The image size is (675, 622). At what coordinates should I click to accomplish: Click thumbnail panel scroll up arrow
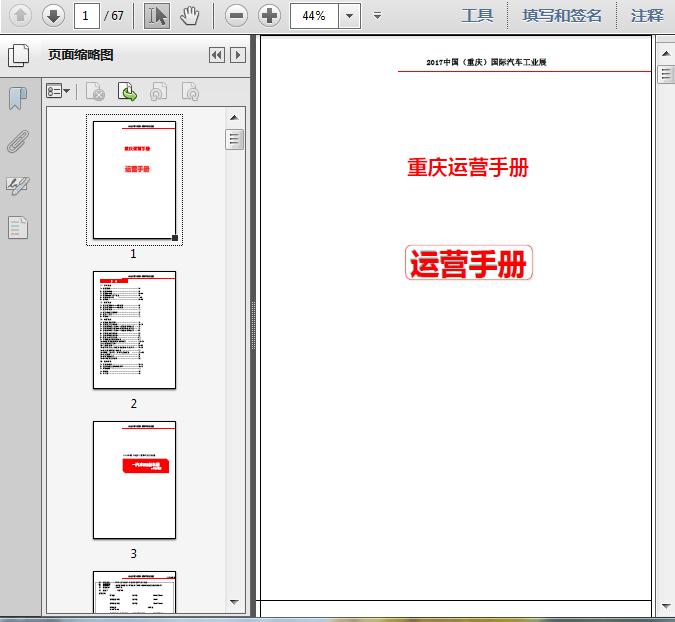tap(234, 117)
